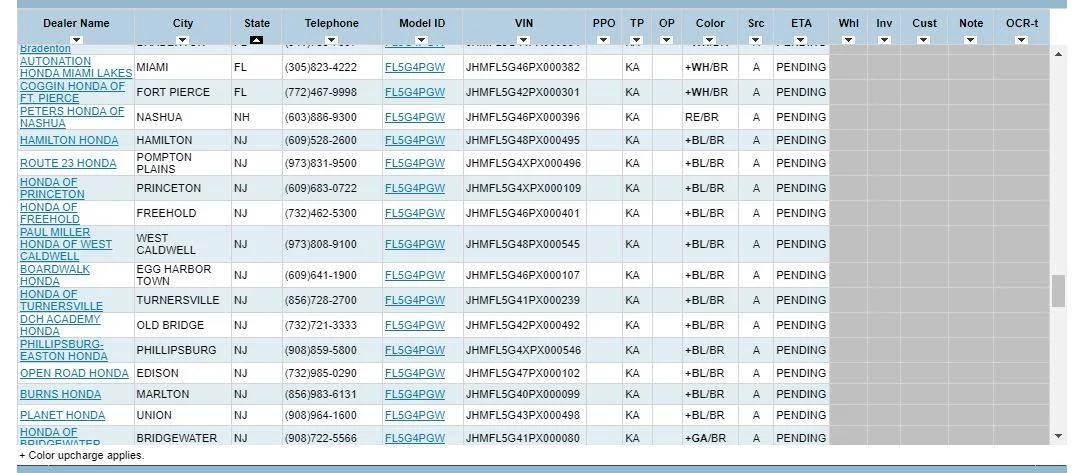The width and height of the screenshot is (1082, 473).
Task: Open the TP column filter dropdown
Action: point(636,40)
